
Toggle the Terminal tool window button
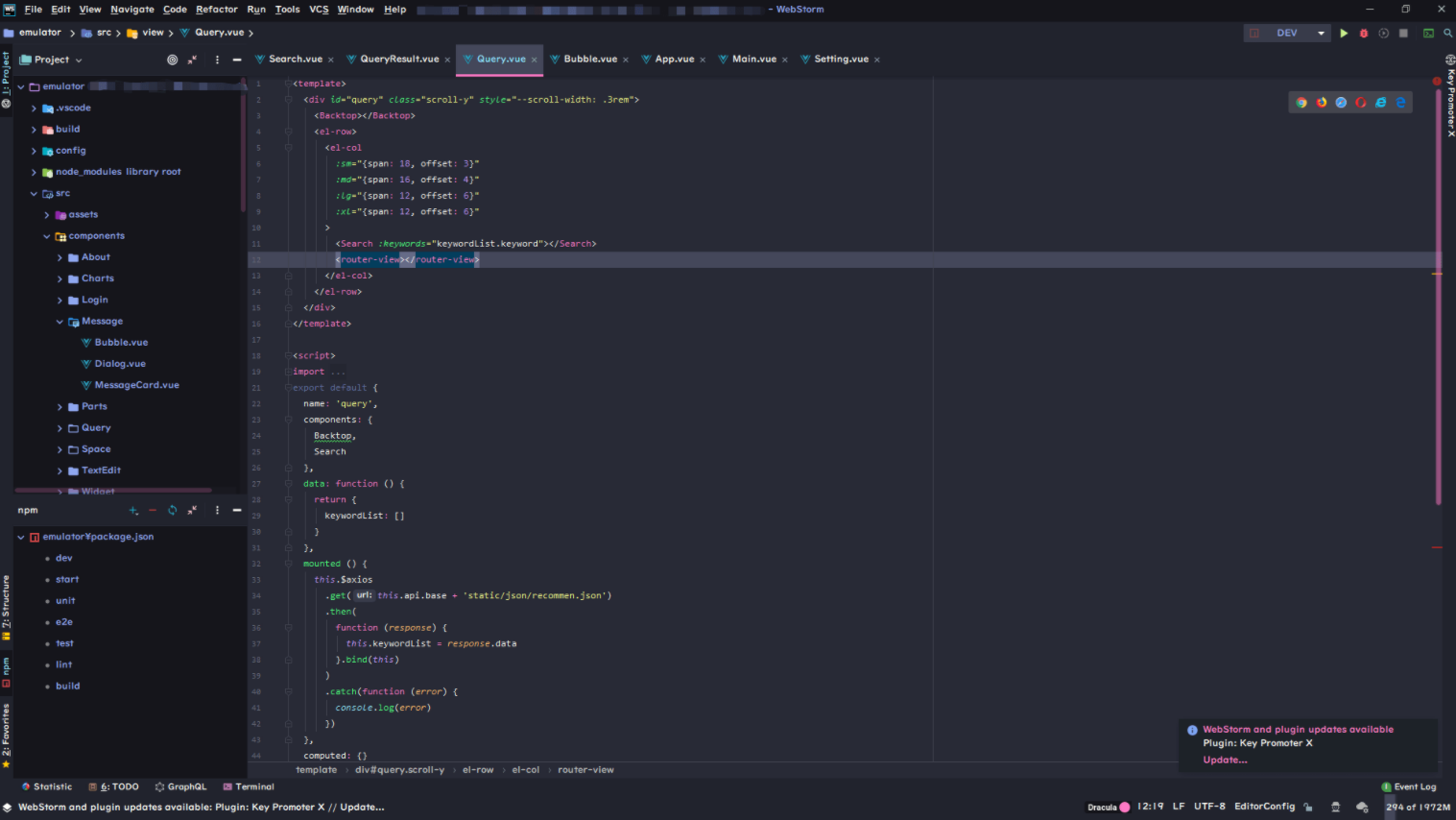click(x=249, y=787)
